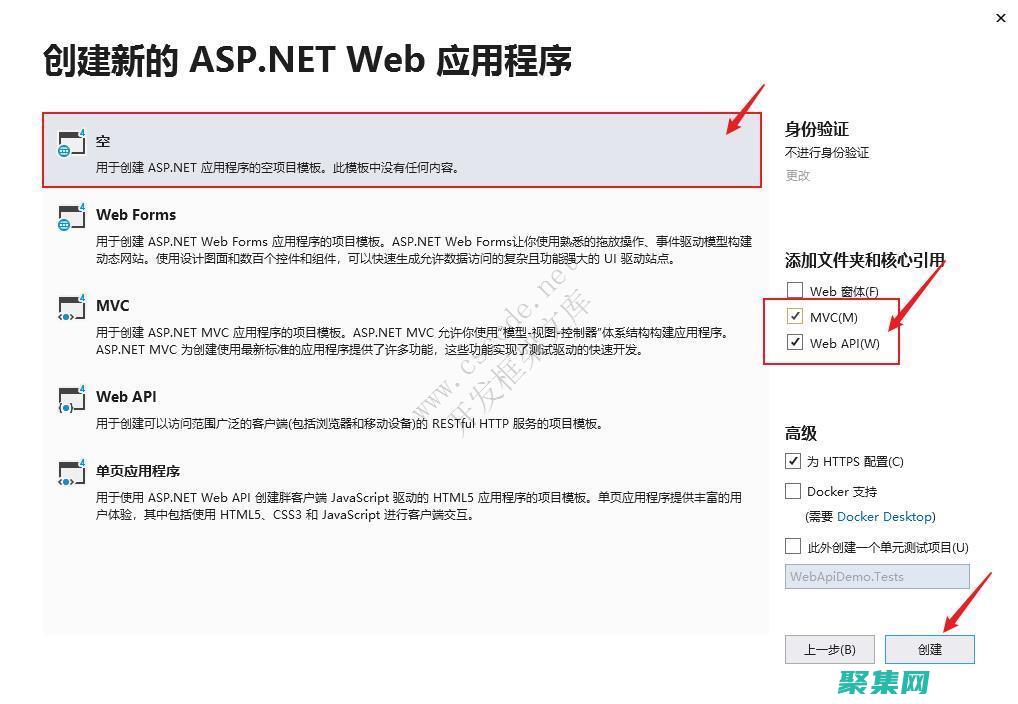This screenshot has width=1018, height=704.
Task: Select the 单页应用程序 template title
Action: click(x=138, y=471)
